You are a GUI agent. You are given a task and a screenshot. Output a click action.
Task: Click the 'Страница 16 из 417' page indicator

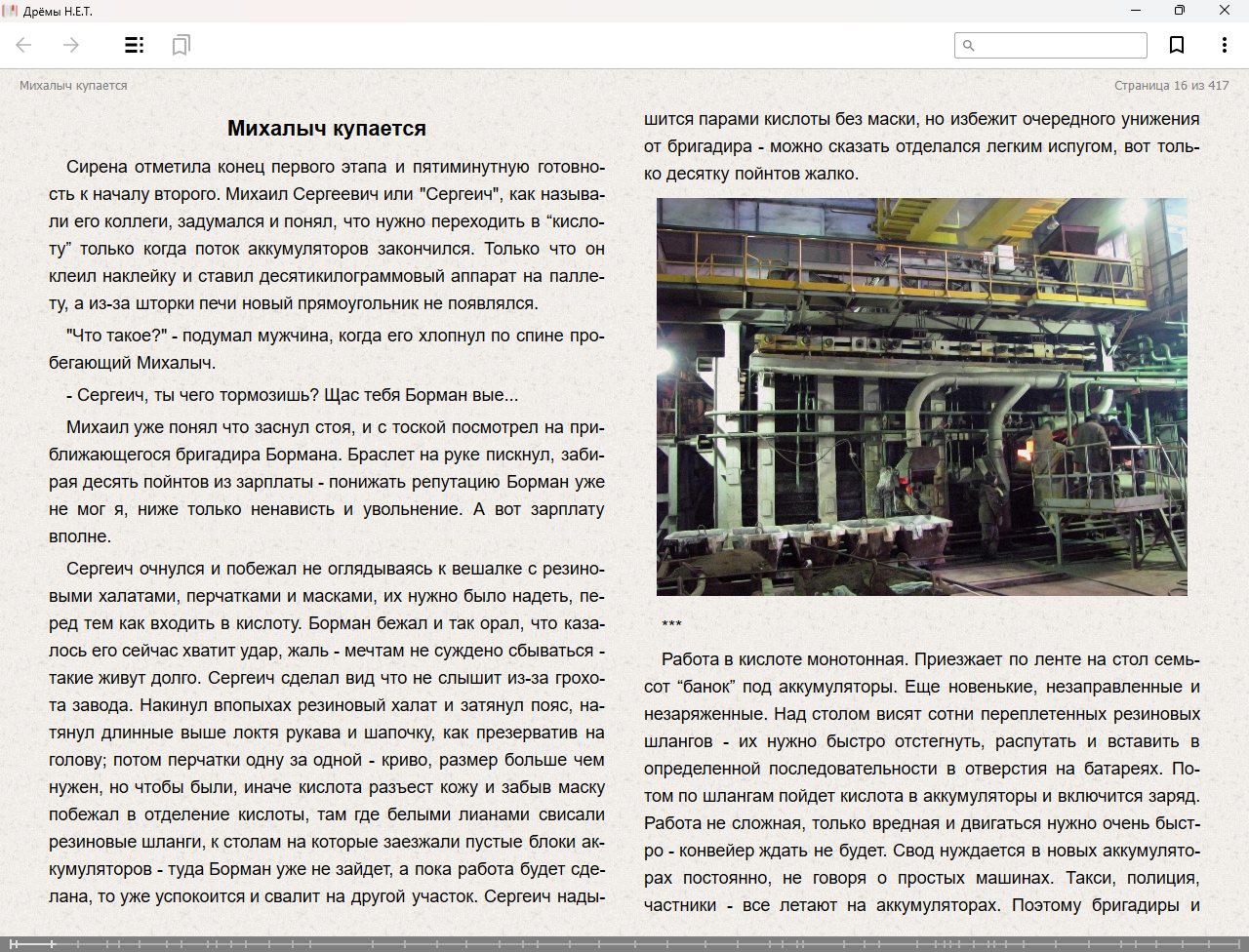pos(1171,86)
